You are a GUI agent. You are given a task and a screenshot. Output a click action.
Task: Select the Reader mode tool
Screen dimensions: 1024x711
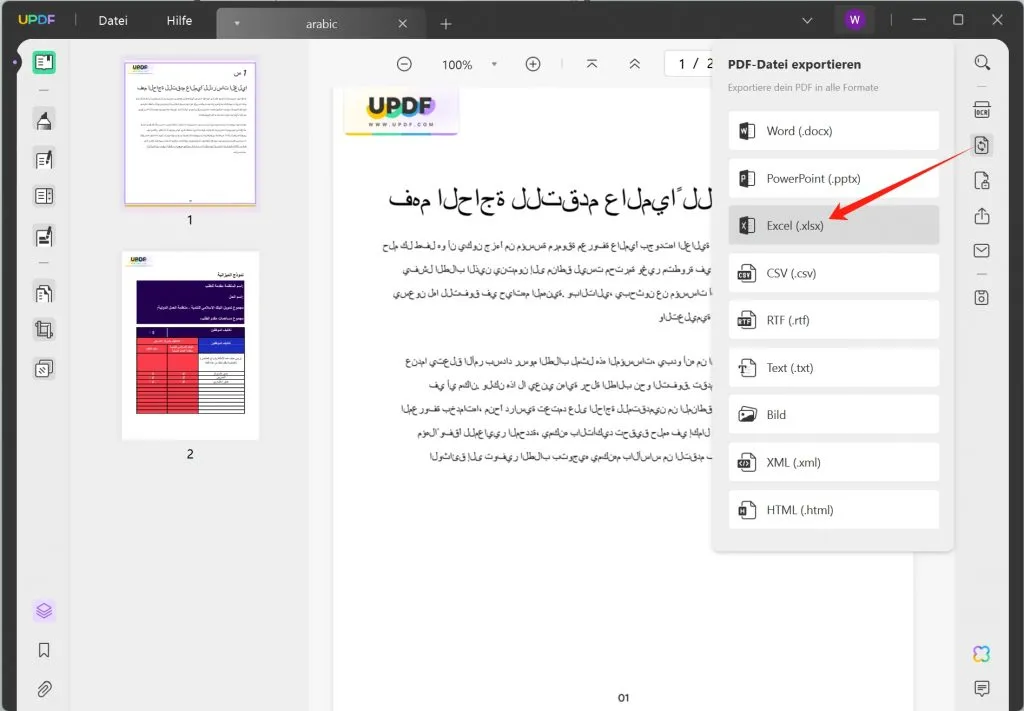coord(41,62)
